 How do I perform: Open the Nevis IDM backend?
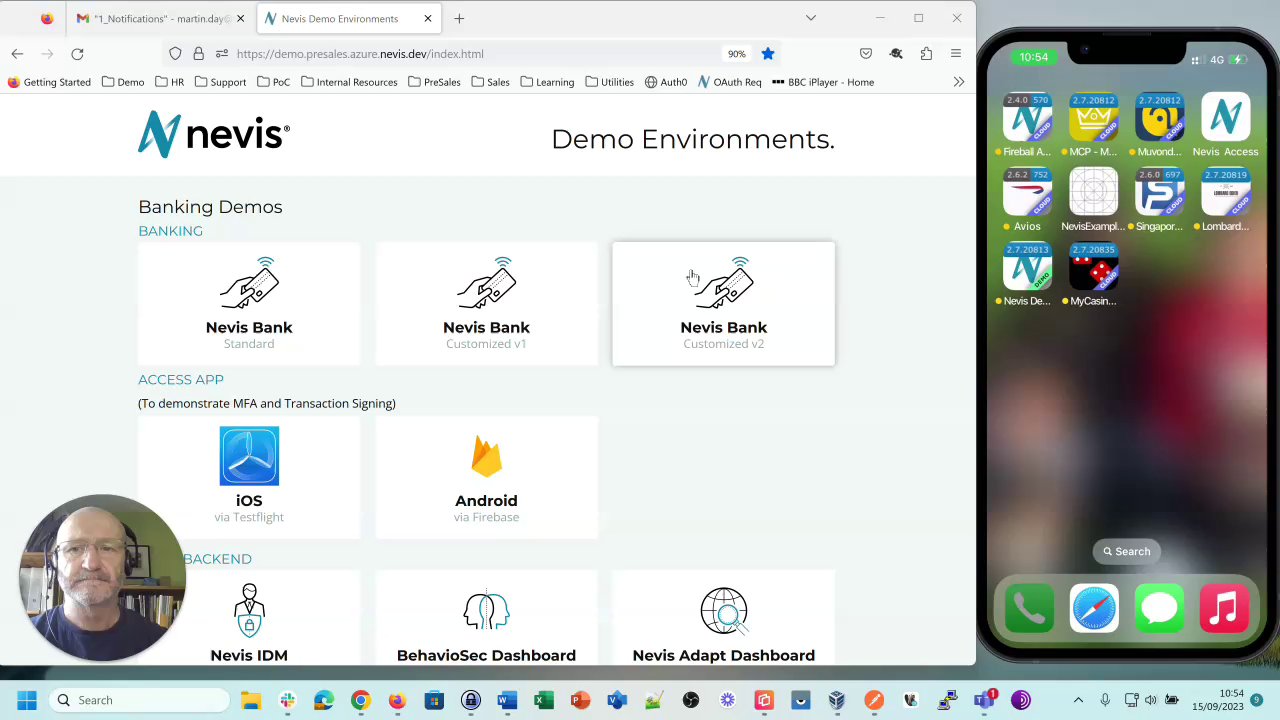click(x=249, y=620)
